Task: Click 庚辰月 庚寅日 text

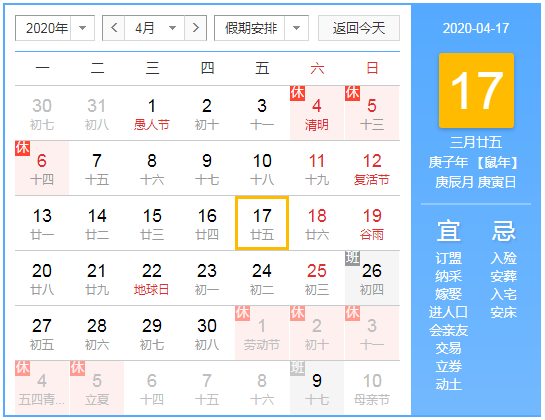Action: [476, 182]
